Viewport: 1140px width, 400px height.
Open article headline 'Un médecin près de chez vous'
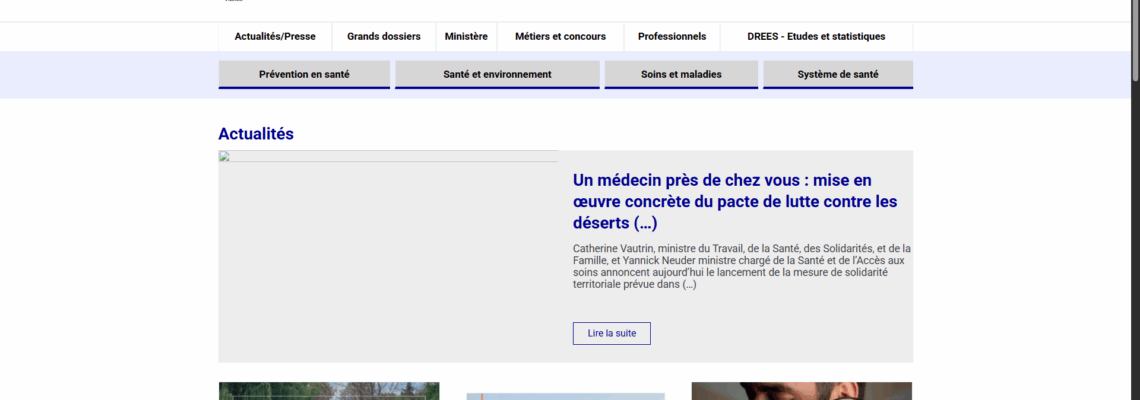735,201
